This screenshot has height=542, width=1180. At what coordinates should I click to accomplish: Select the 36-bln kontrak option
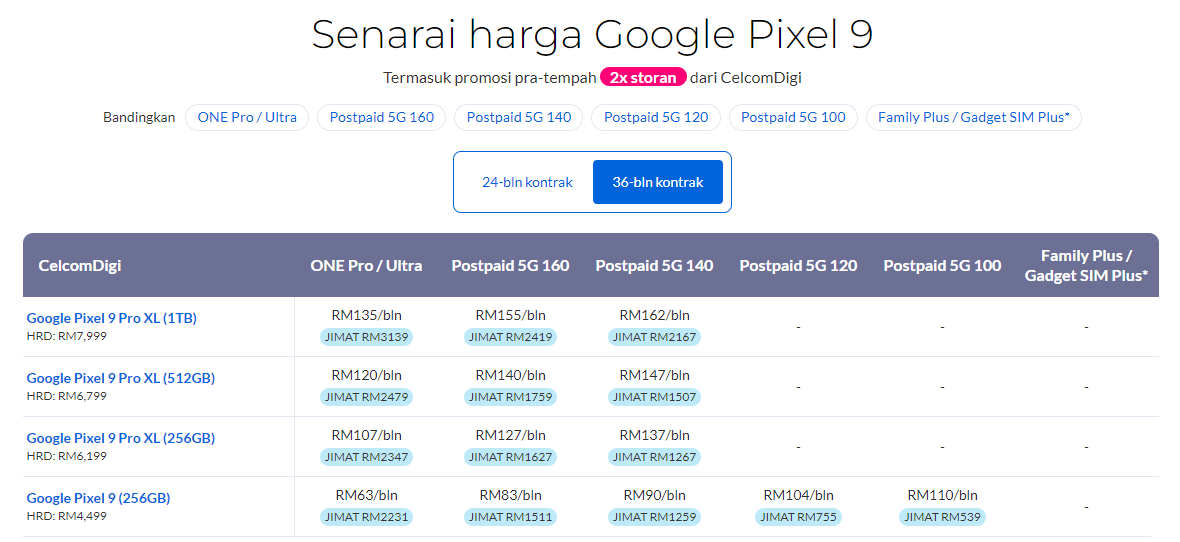click(657, 182)
